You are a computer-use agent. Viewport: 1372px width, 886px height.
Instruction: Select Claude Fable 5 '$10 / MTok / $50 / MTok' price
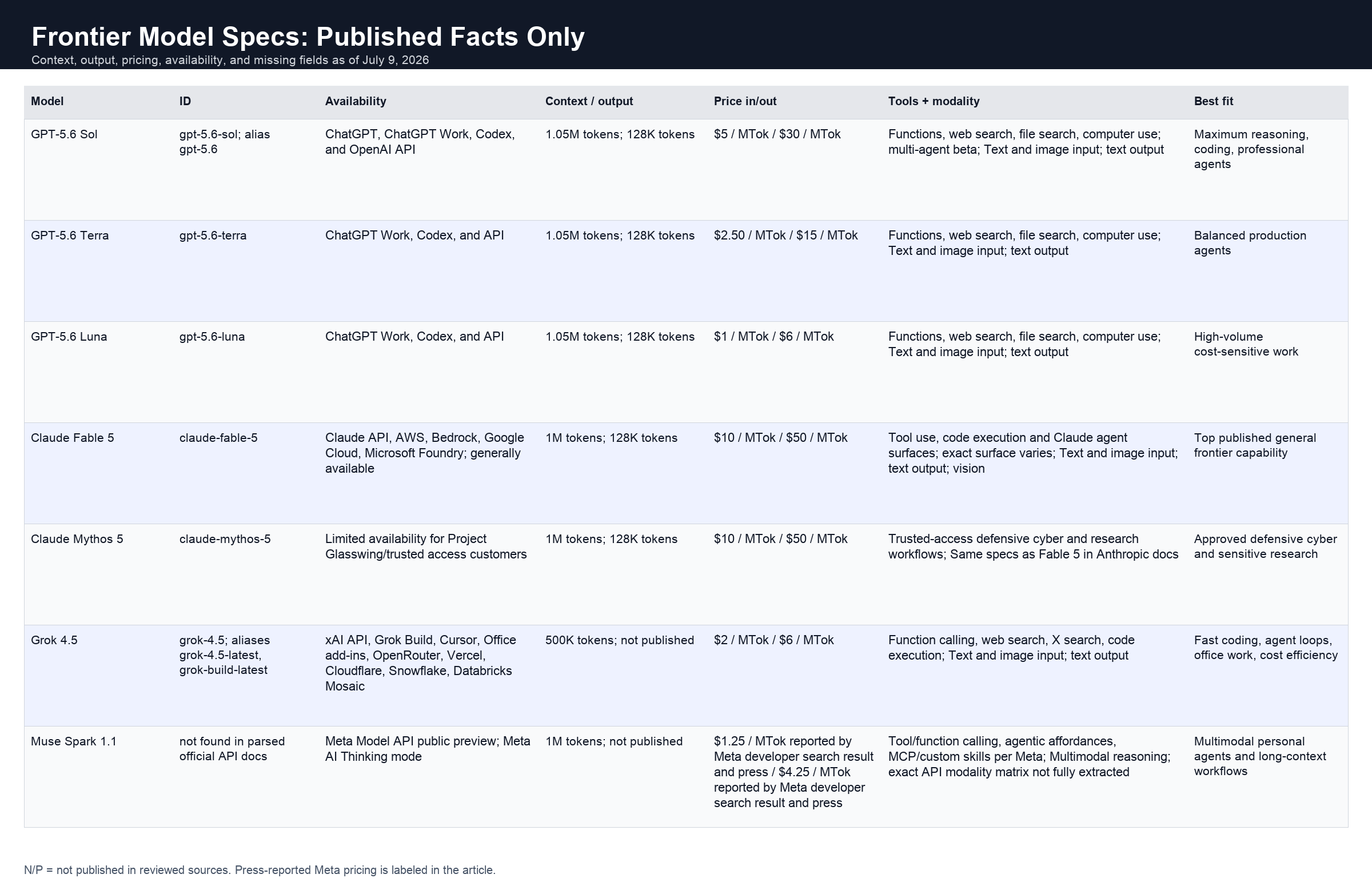click(781, 438)
